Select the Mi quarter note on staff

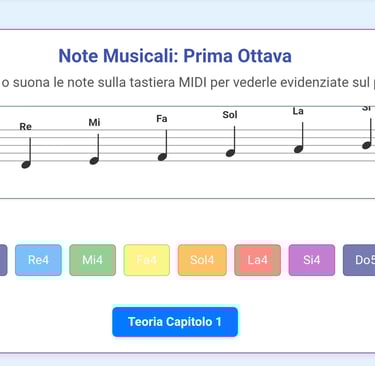[x=95, y=149]
